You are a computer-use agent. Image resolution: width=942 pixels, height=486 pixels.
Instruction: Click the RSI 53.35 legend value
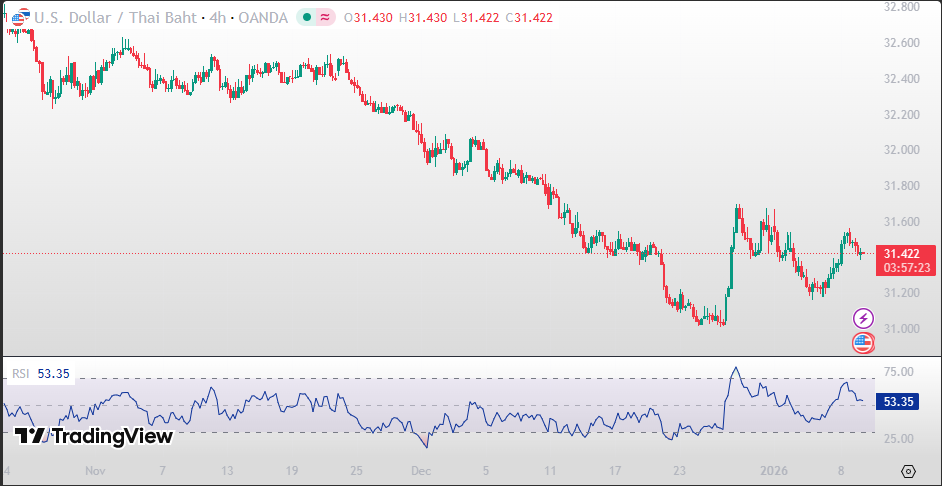point(53,373)
